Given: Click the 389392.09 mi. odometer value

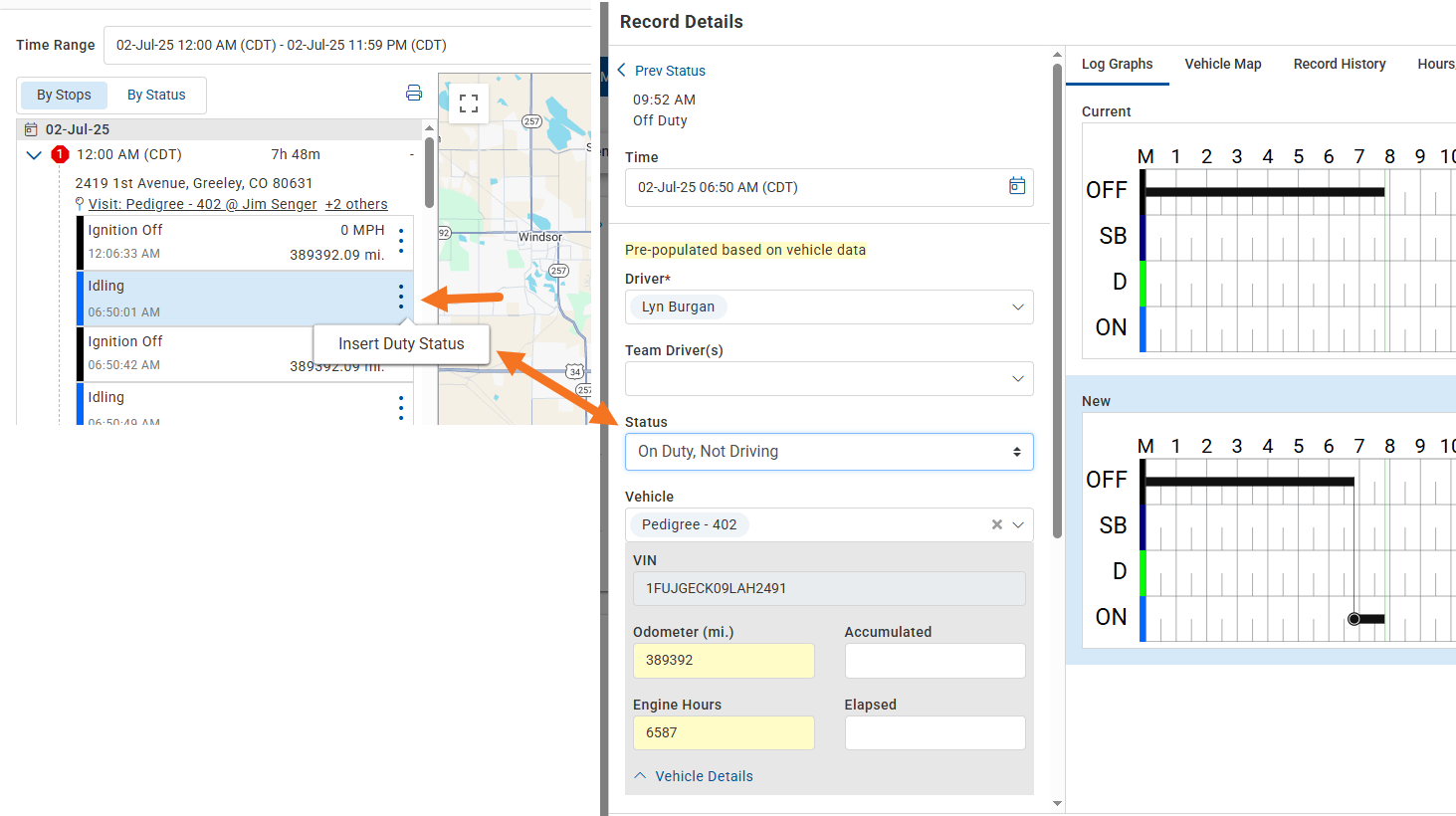Looking at the screenshot, I should [337, 255].
